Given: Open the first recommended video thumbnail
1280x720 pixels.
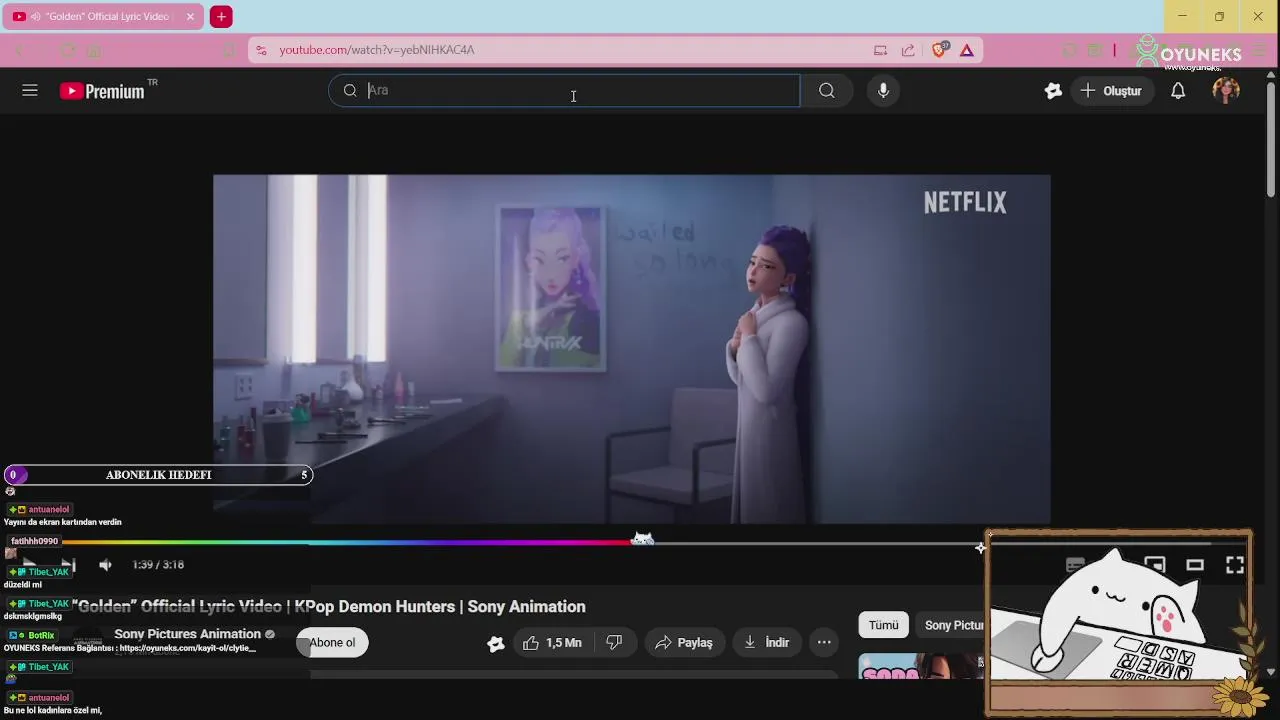Looking at the screenshot, I should point(921,666).
